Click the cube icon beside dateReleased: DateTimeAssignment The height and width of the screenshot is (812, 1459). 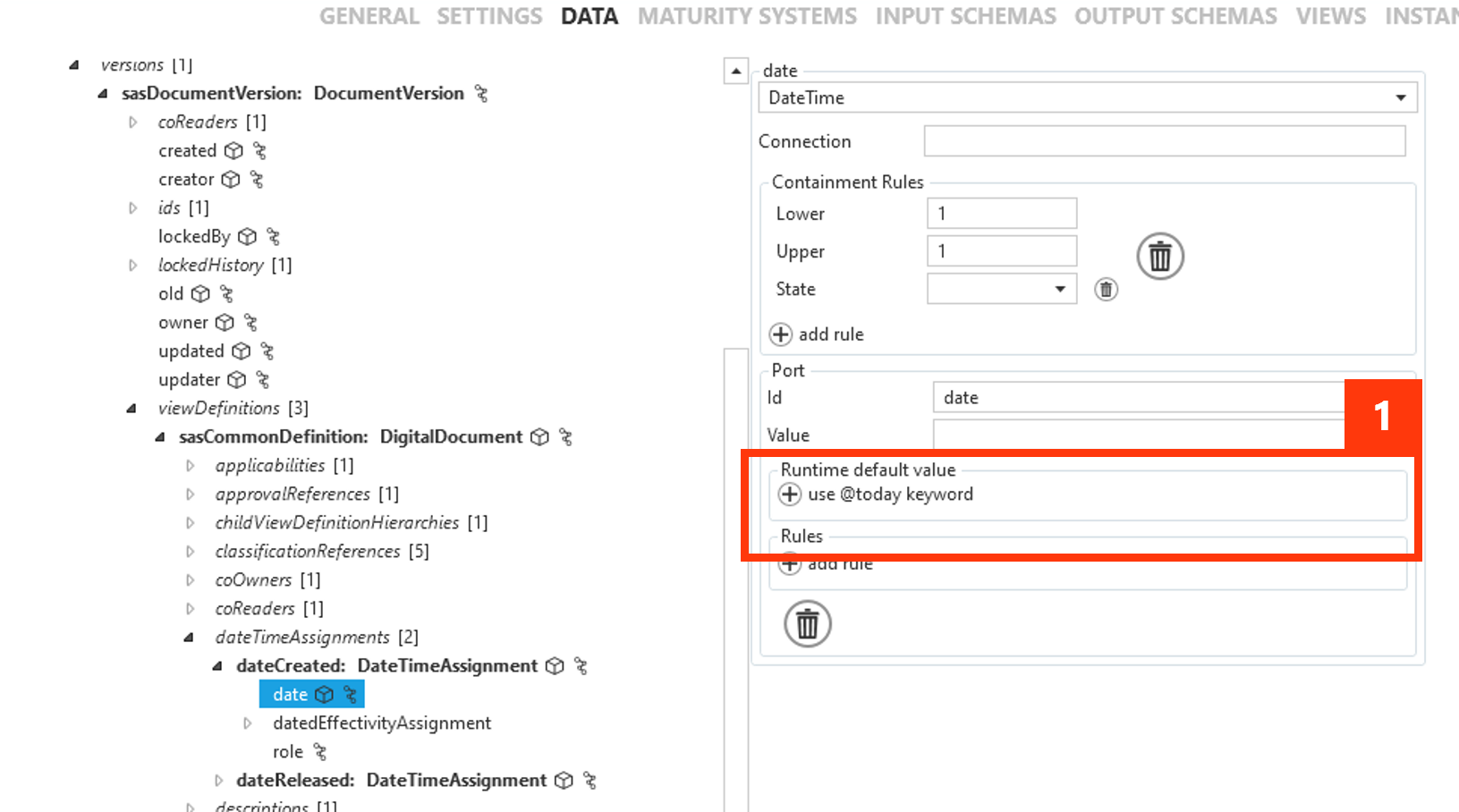[x=563, y=780]
